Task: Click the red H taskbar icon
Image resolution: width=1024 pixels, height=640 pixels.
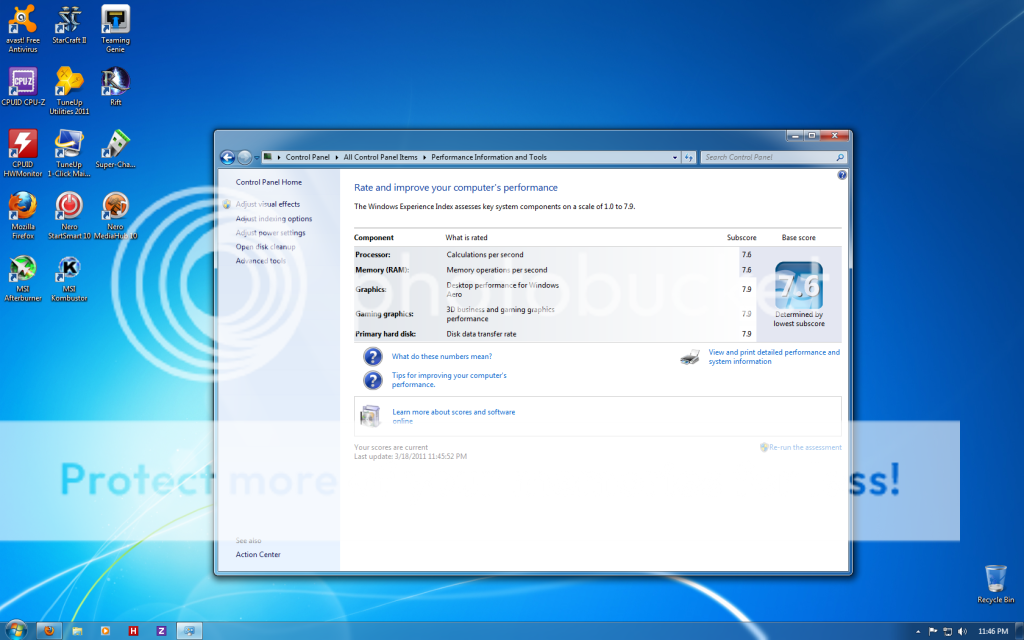Action: click(x=133, y=631)
